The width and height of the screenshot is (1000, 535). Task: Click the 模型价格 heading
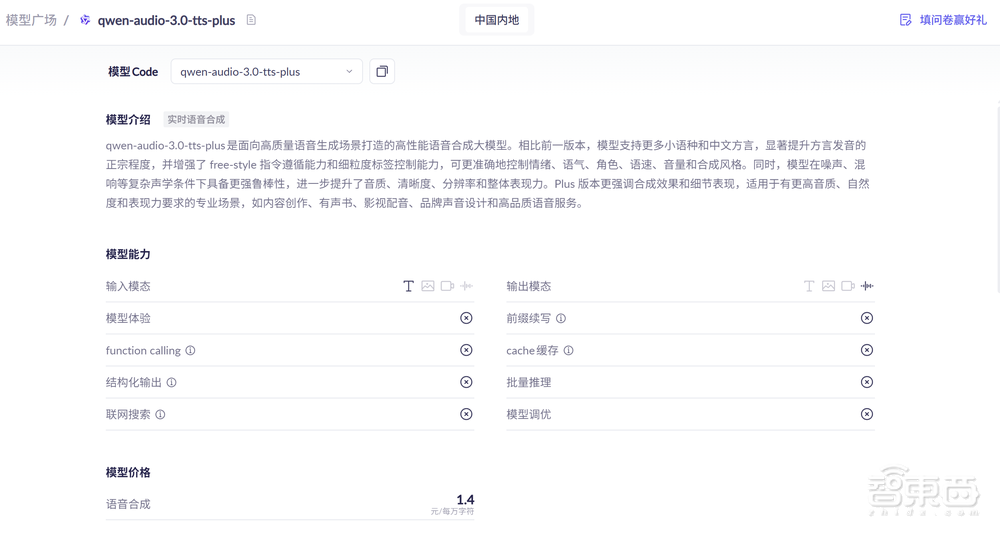point(128,472)
